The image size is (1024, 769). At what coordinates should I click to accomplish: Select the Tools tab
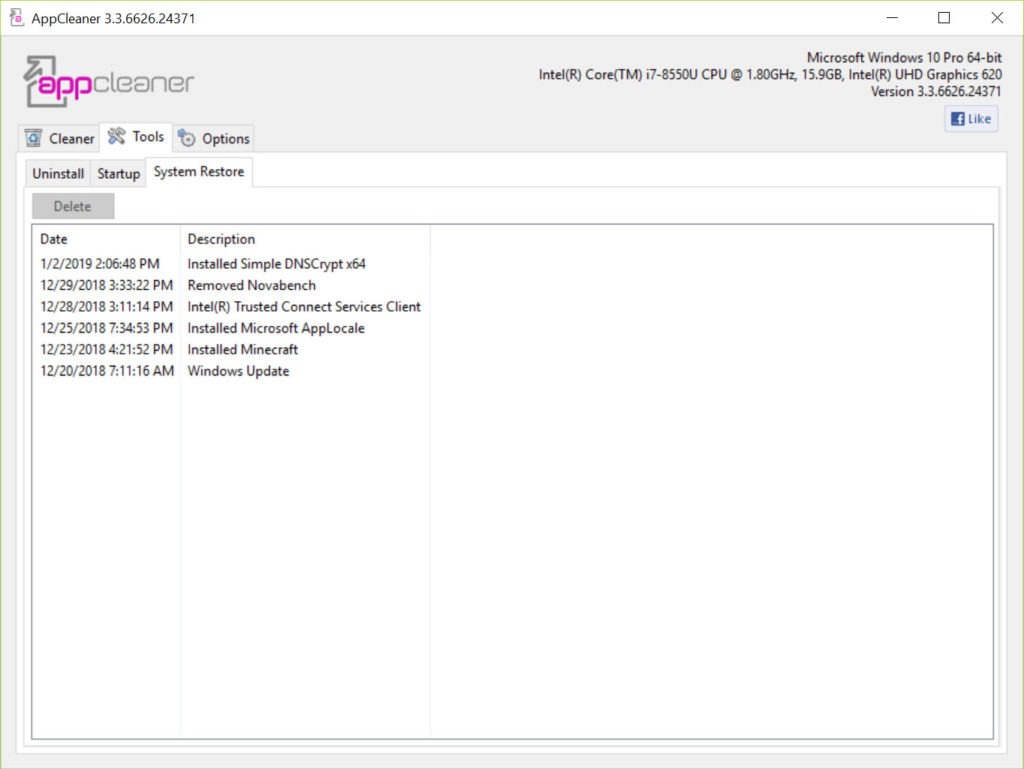136,136
